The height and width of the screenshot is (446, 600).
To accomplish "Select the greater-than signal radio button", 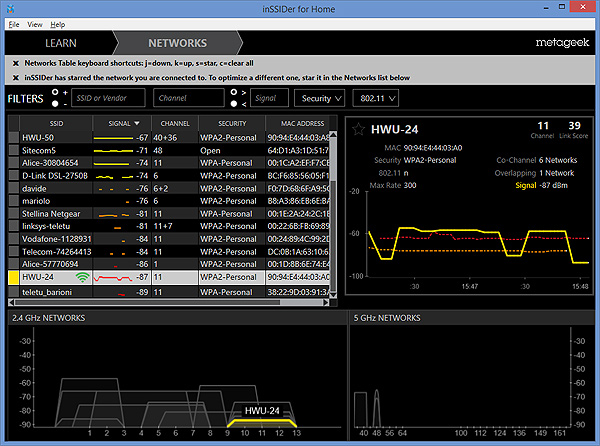I will pyautogui.click(x=234, y=92).
